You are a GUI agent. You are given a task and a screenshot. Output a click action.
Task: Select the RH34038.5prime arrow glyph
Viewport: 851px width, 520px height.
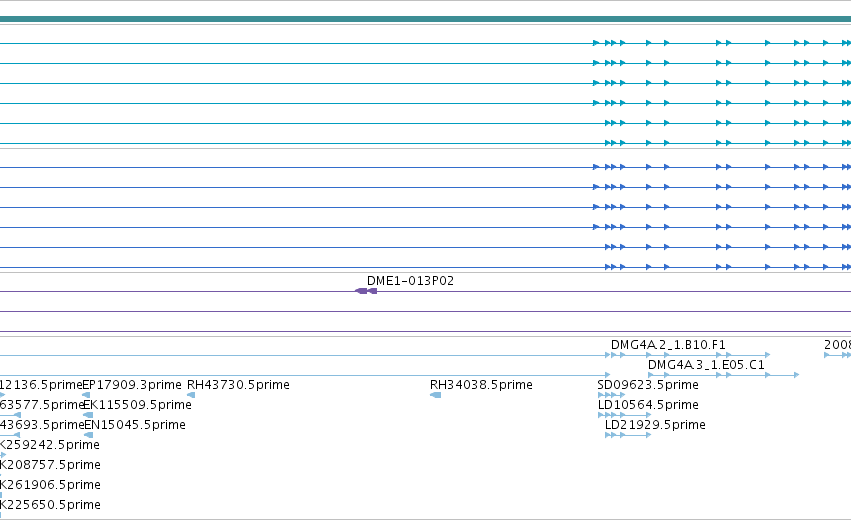pyautogui.click(x=435, y=395)
